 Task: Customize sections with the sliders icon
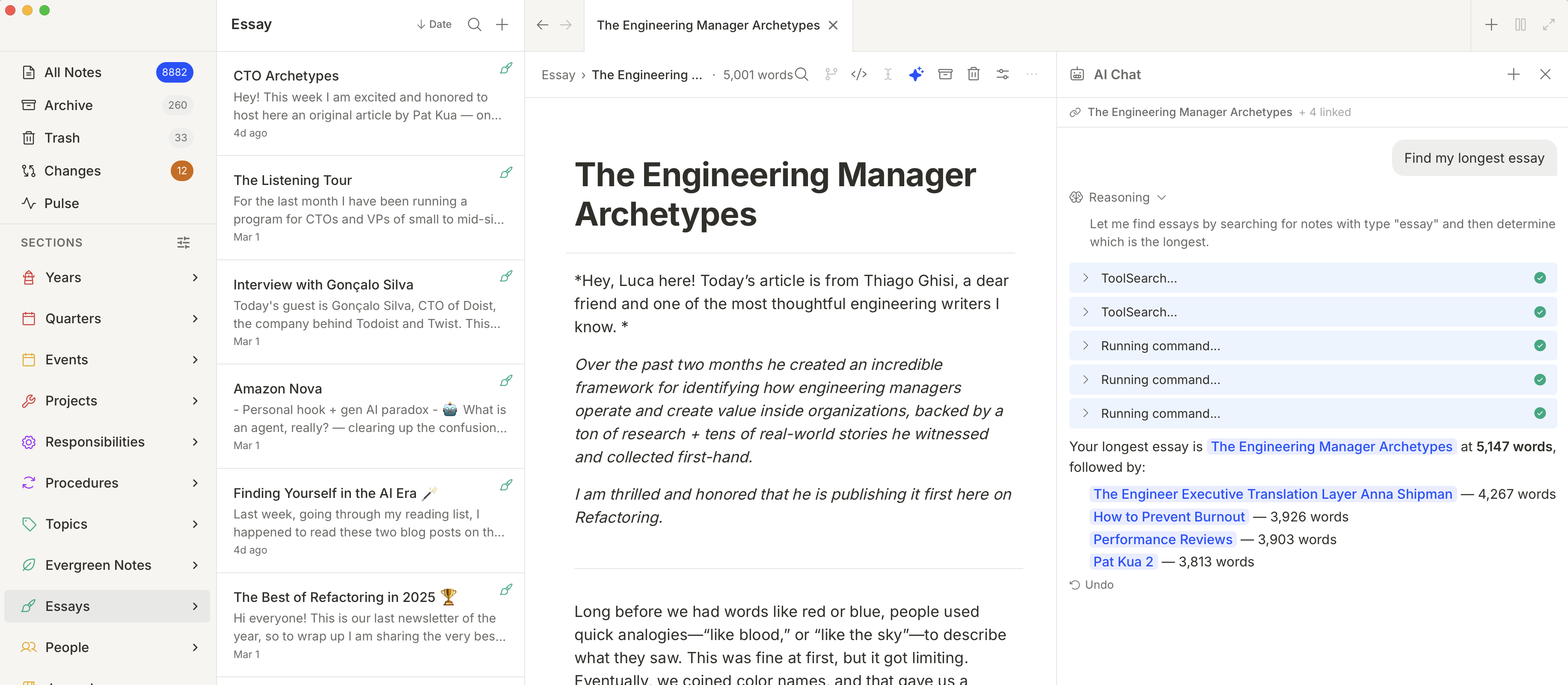click(x=183, y=242)
